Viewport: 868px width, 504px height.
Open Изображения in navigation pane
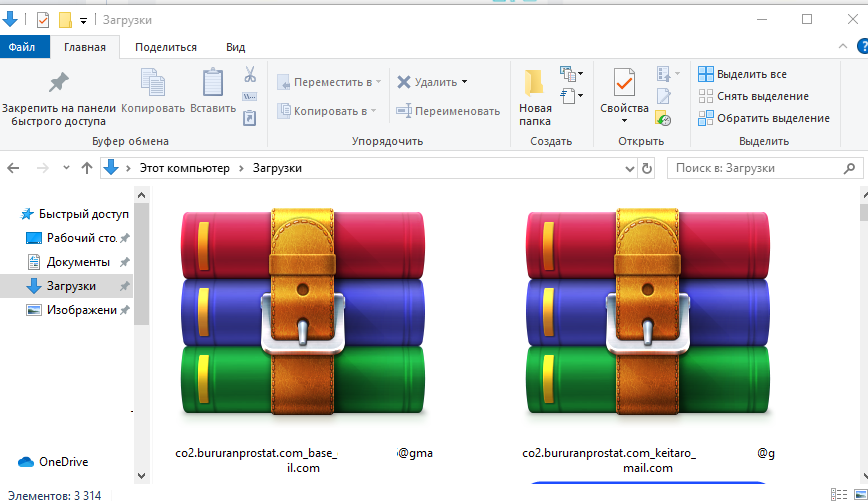point(78,310)
